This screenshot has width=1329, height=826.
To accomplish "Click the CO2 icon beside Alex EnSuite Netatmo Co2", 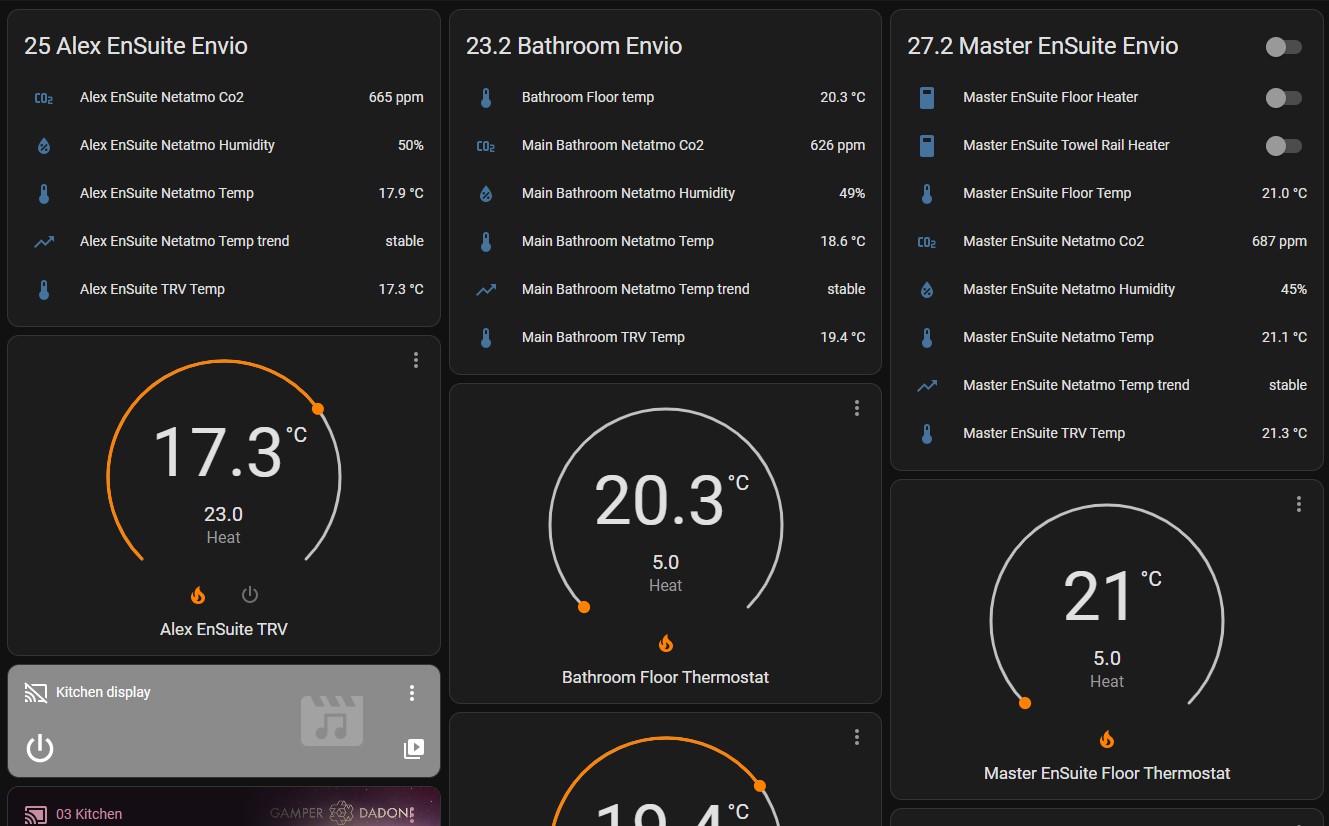I will [44, 98].
